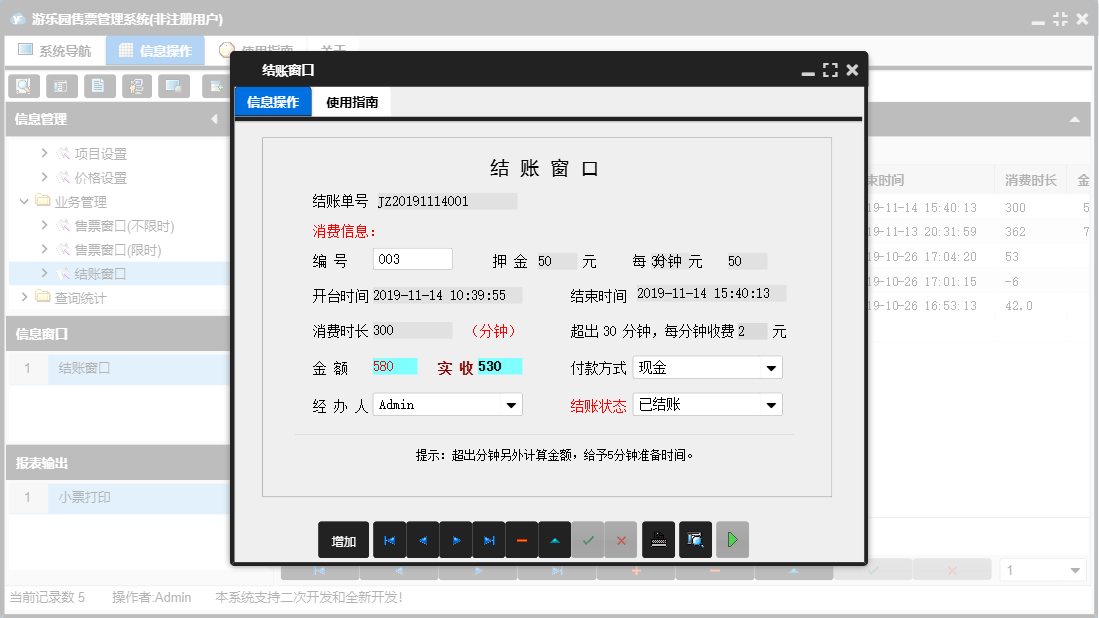Go to the previous record arrow icon

tap(422, 539)
